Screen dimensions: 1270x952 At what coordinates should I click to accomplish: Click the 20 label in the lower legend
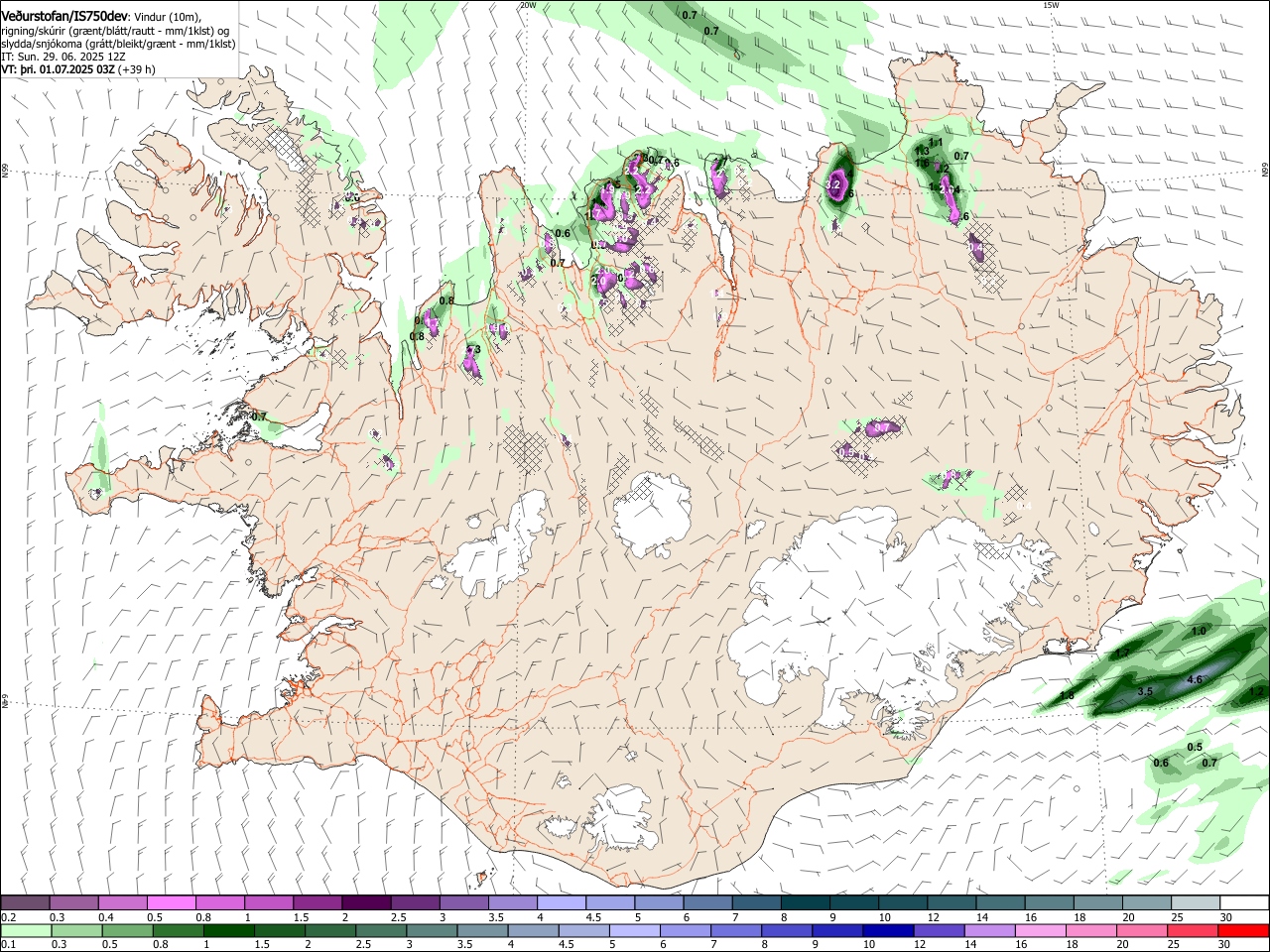pyautogui.click(x=1121, y=945)
